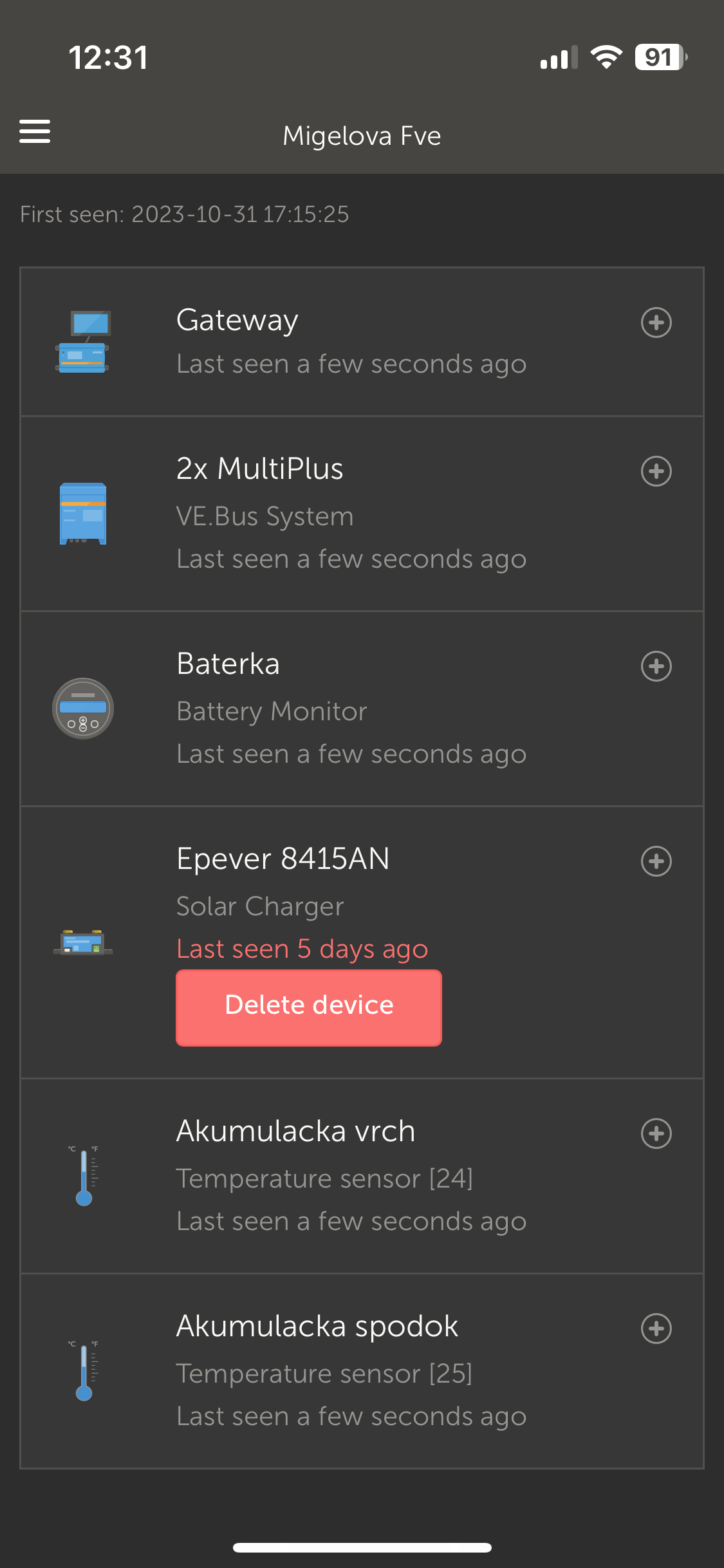Viewport: 724px width, 1568px height.
Task: Tap the Migelova Fve header title
Action: pyautogui.click(x=362, y=136)
